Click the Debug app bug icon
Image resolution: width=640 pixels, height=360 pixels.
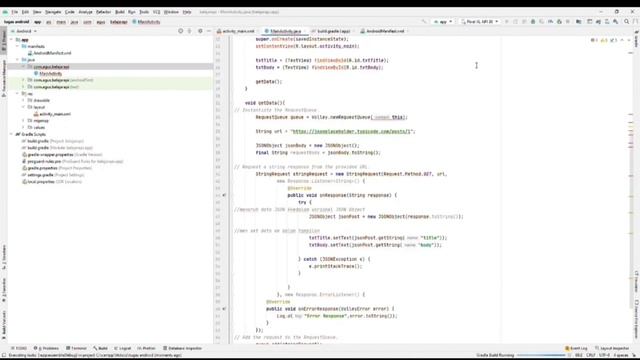[x=533, y=22]
